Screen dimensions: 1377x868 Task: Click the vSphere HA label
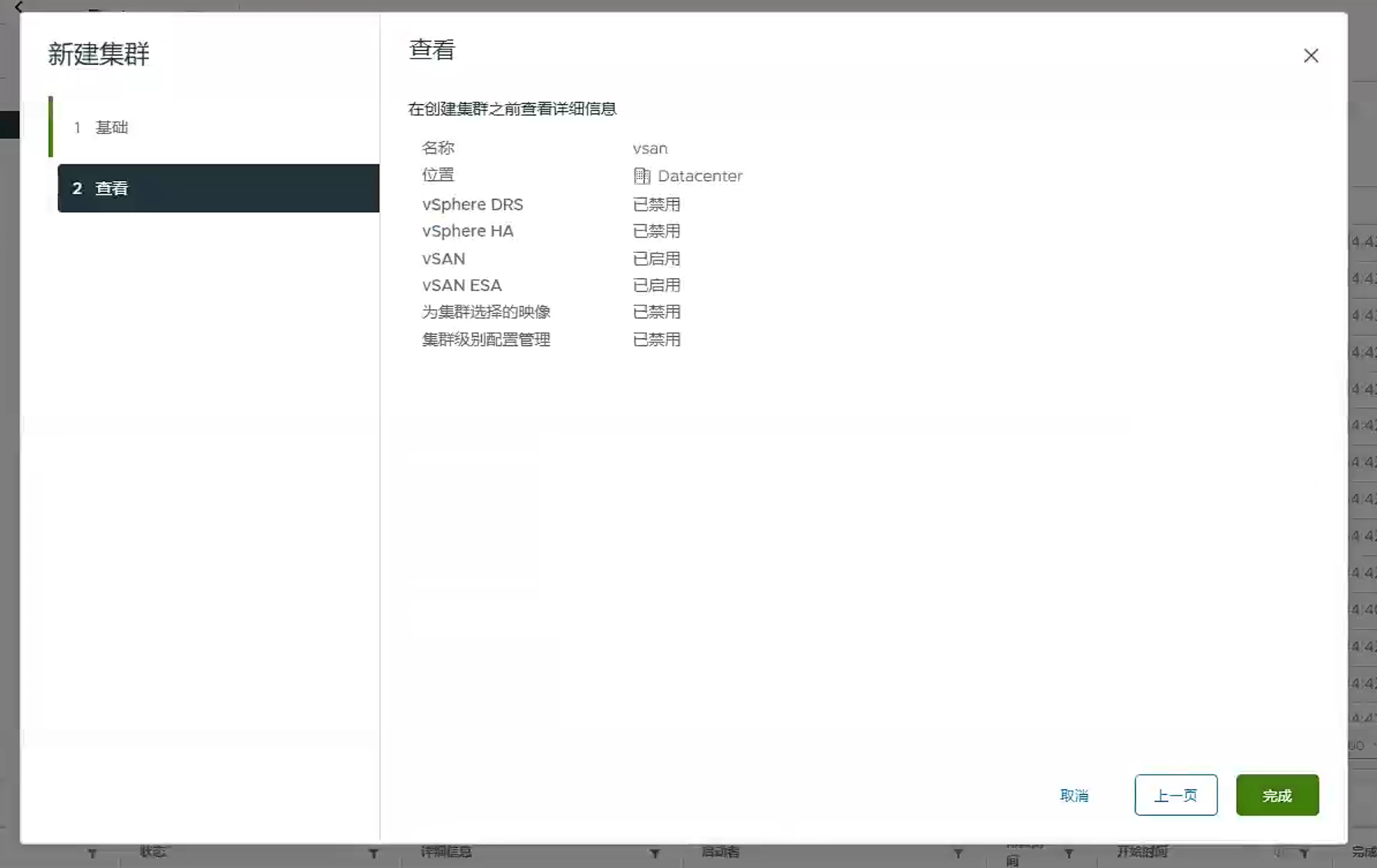pos(467,230)
